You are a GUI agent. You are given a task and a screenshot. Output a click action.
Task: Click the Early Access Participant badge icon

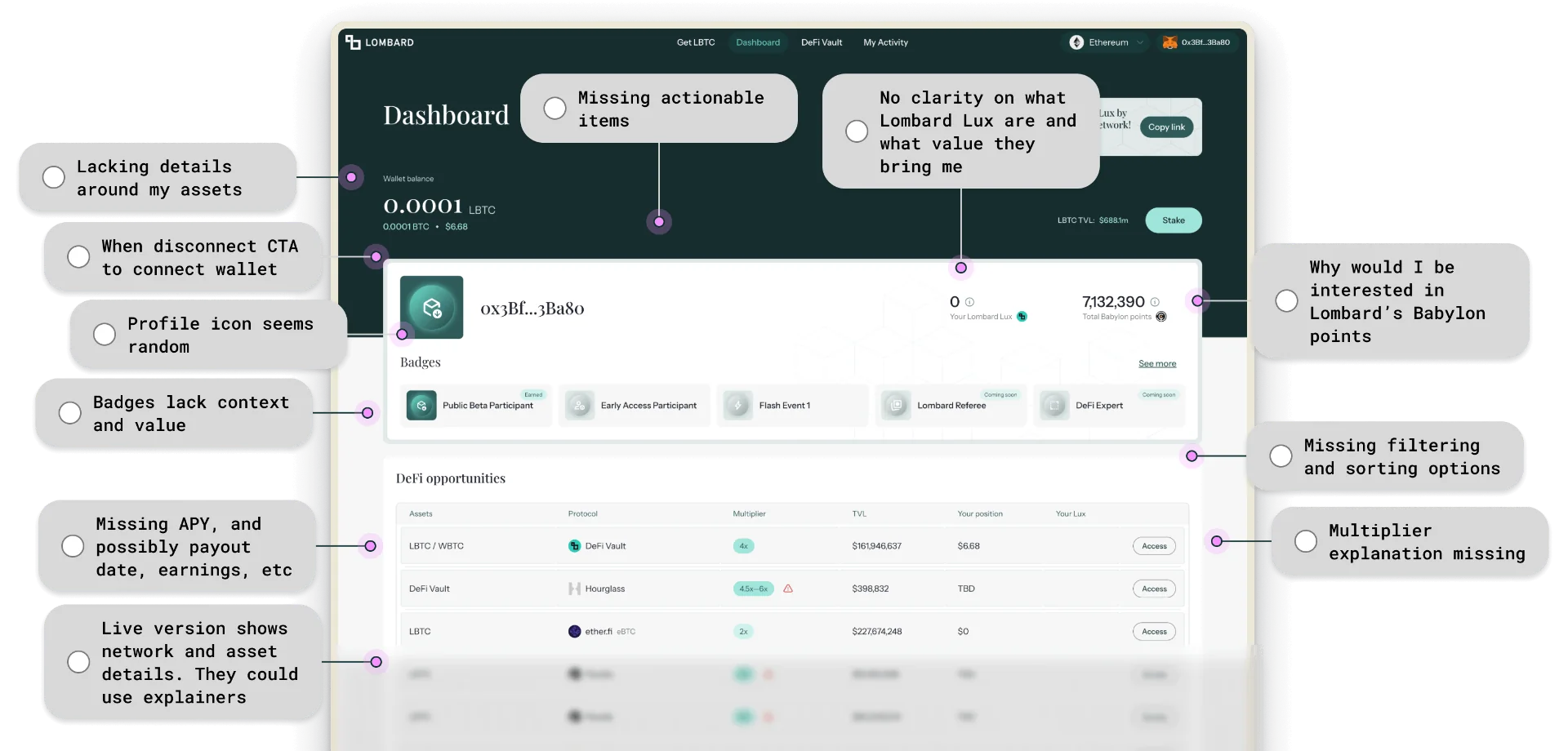(x=580, y=405)
